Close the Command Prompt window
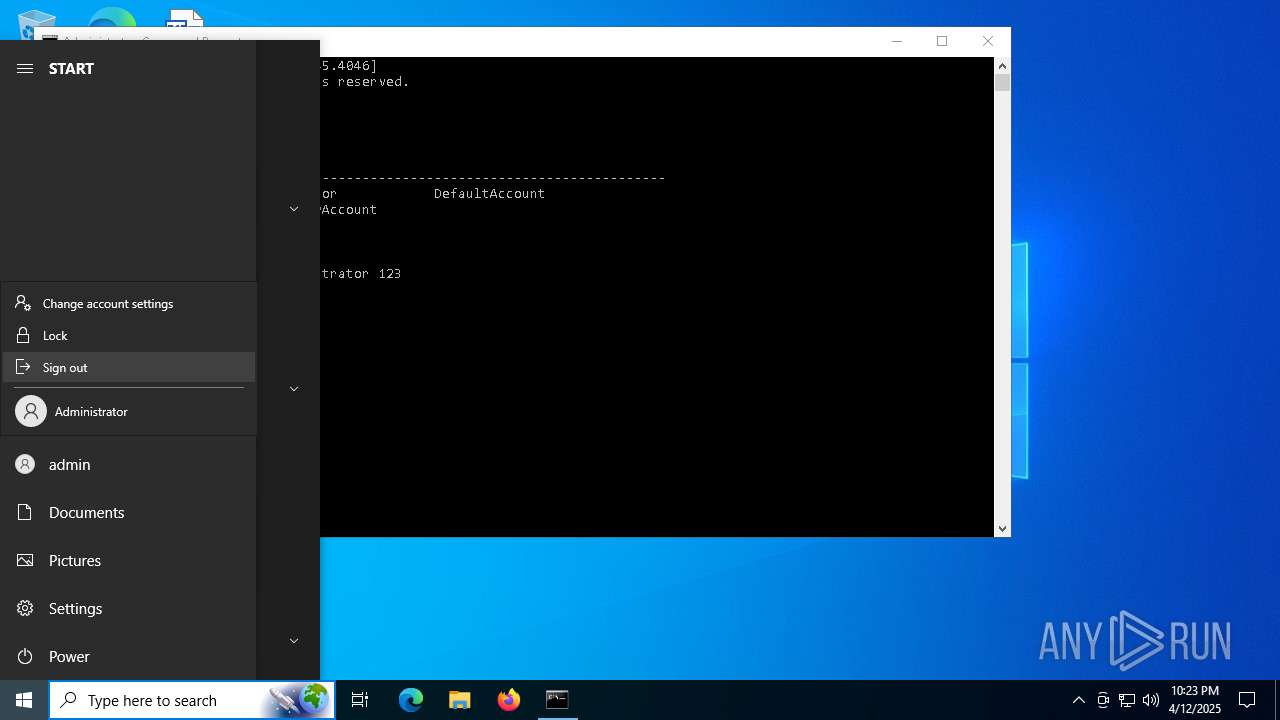 tap(988, 41)
